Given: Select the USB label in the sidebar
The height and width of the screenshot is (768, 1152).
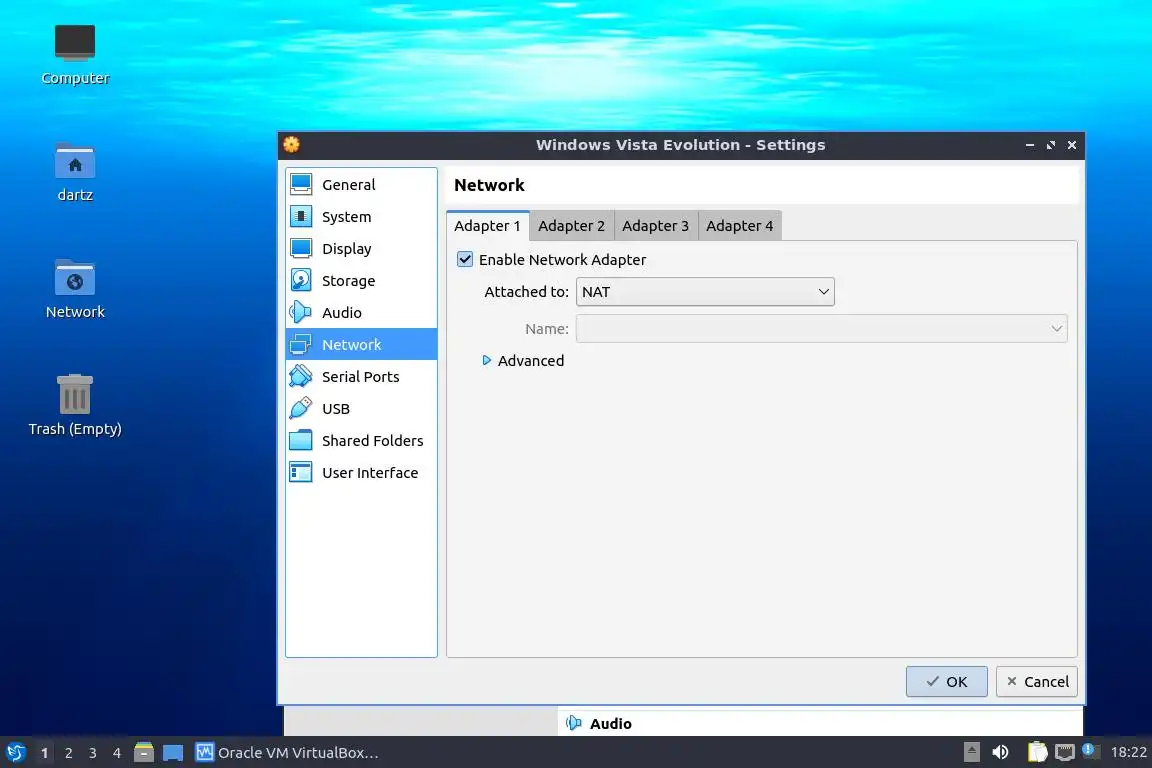Looking at the screenshot, I should 336,409.
